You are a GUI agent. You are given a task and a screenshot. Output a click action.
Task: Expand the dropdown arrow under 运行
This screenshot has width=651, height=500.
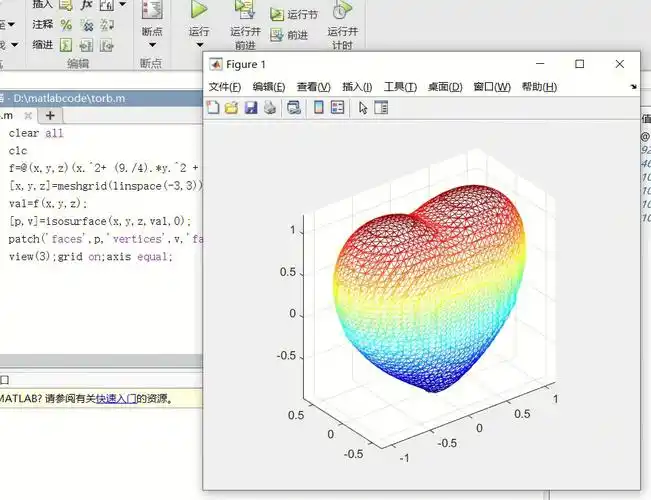tap(200, 45)
